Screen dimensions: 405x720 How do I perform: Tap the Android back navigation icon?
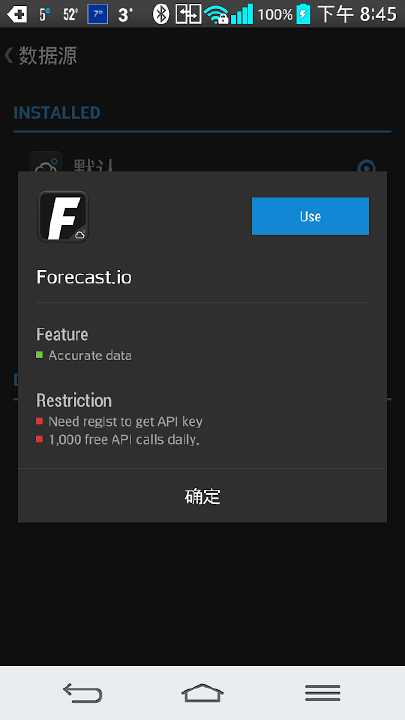coord(83,692)
